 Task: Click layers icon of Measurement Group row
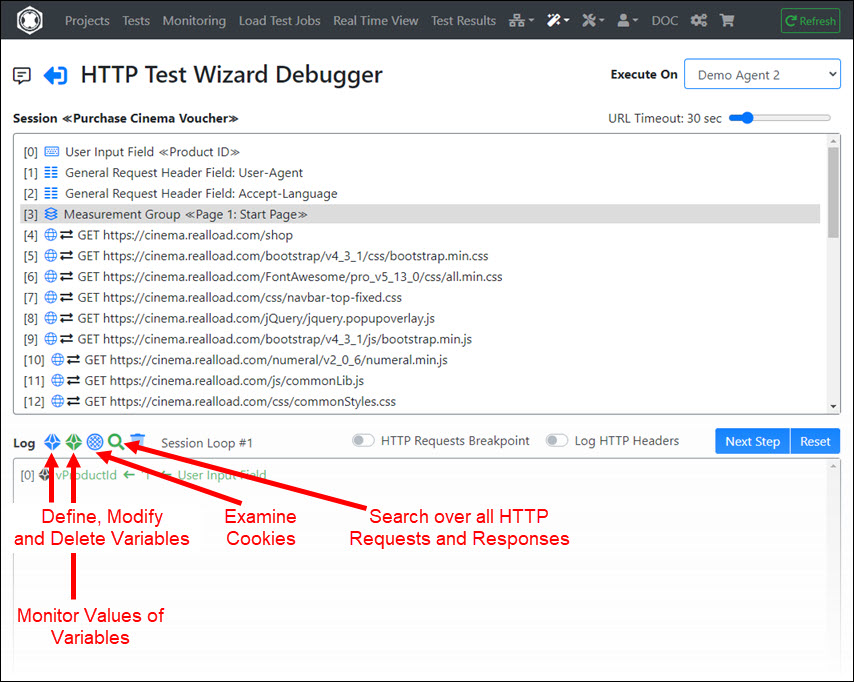point(51,214)
